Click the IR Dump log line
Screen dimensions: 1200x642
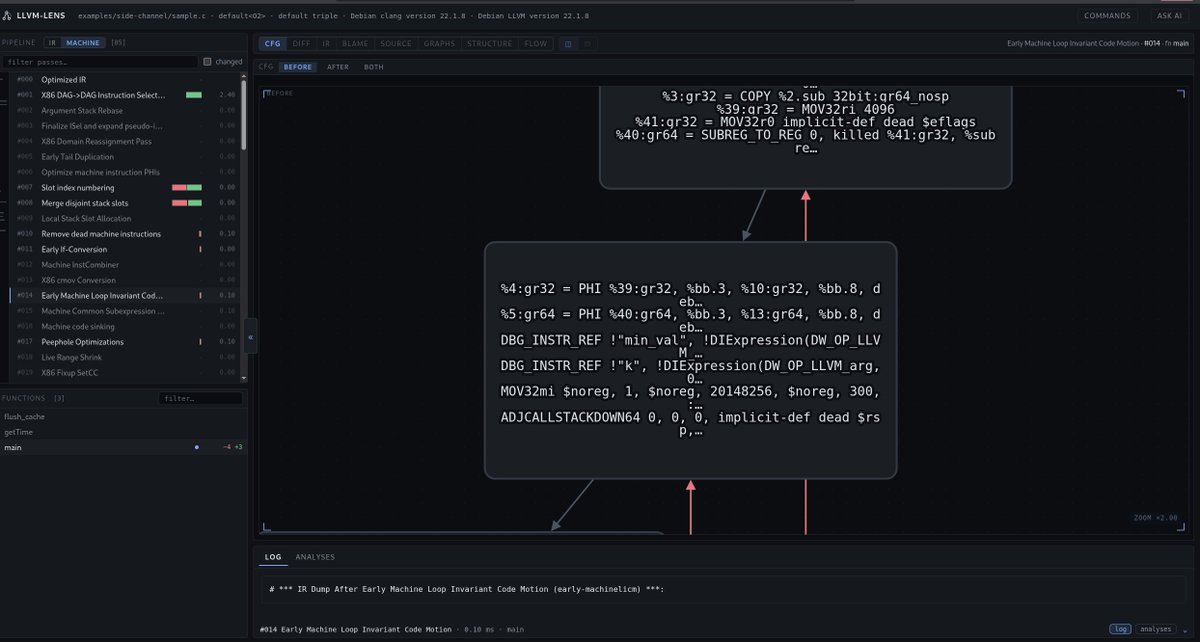(467, 590)
